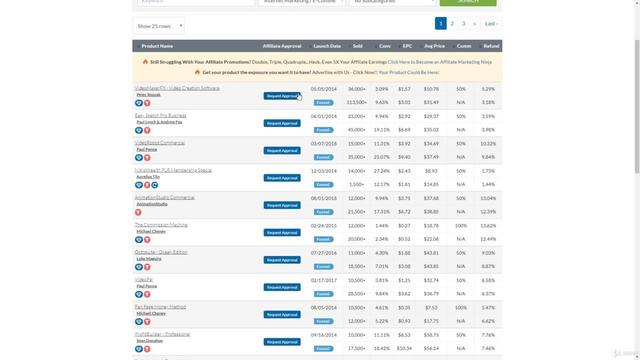Sort table by Avg Price header
640x360 pixels.
[x=434, y=46]
